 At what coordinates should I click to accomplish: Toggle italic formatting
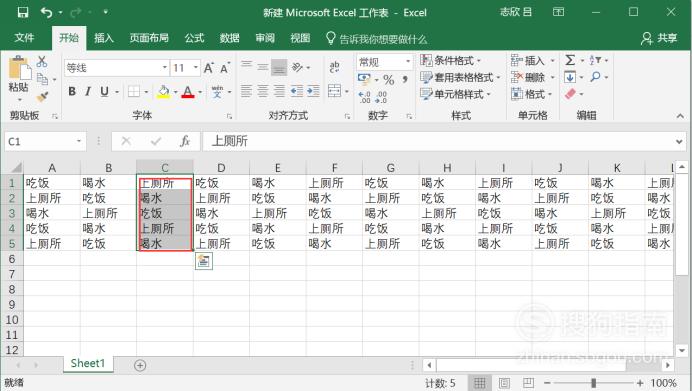[87, 91]
